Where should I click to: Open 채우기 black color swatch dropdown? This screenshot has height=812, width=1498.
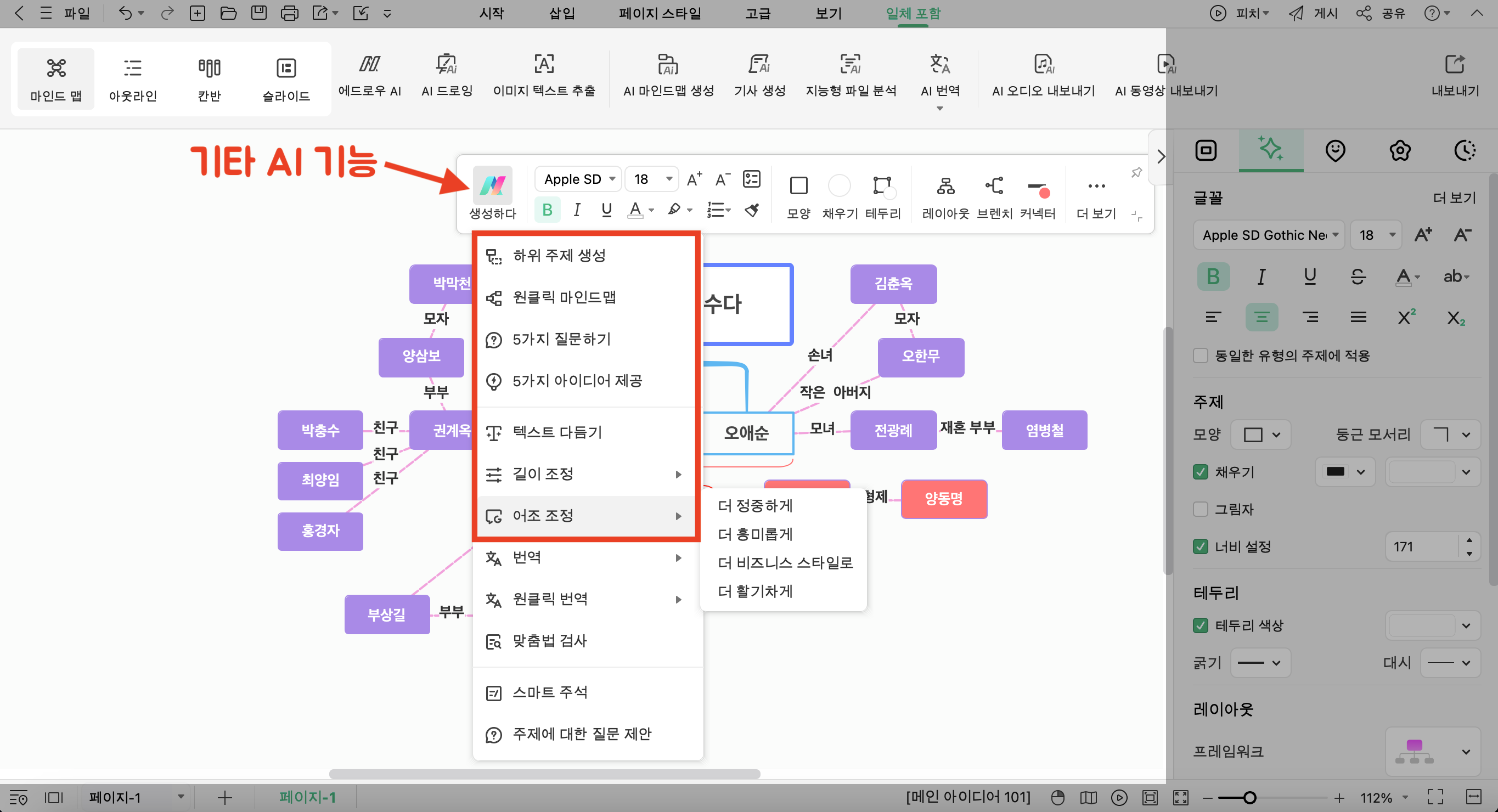click(x=1345, y=472)
